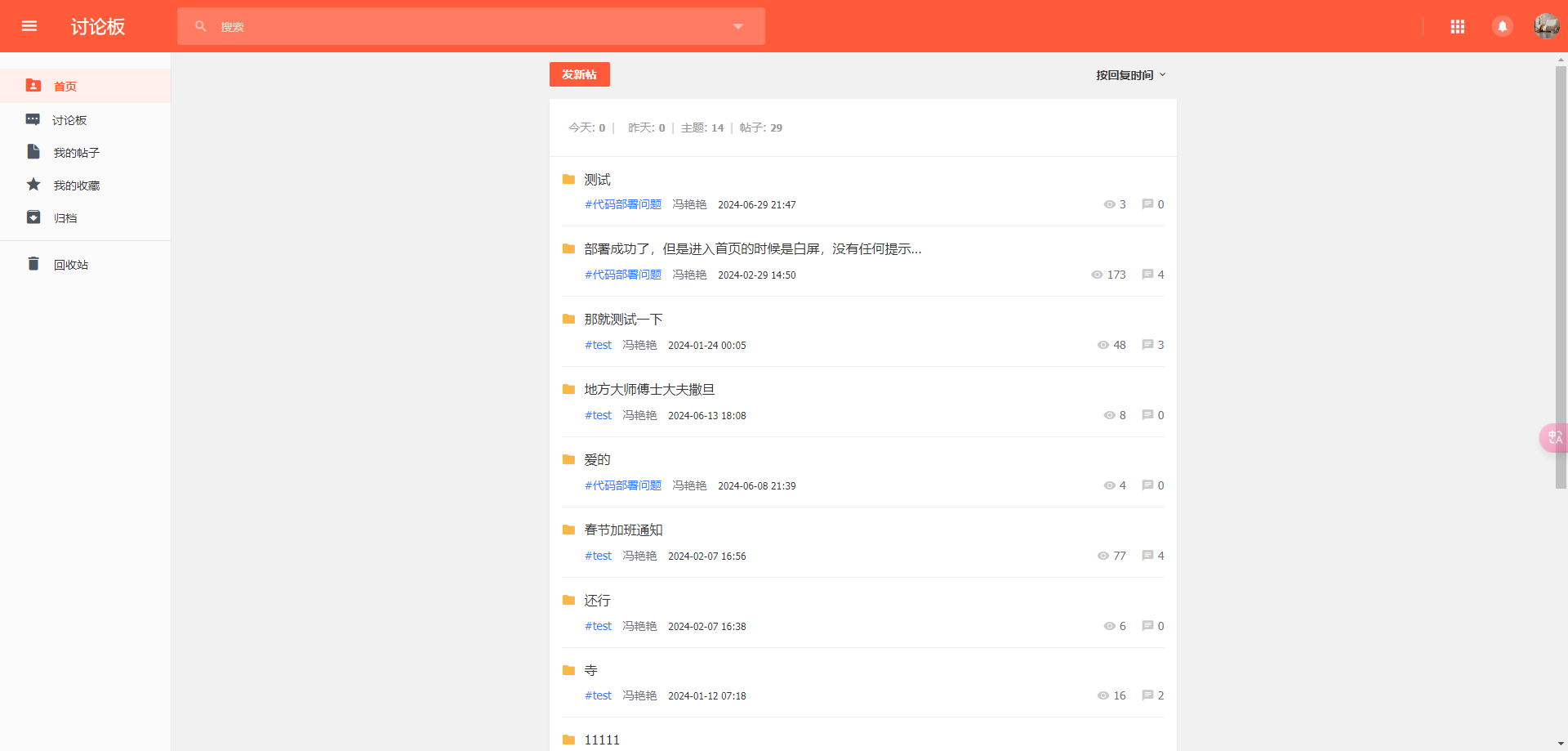Click #代码部署问题 tag under 爱的
This screenshot has width=1568, height=751.
tap(623, 485)
